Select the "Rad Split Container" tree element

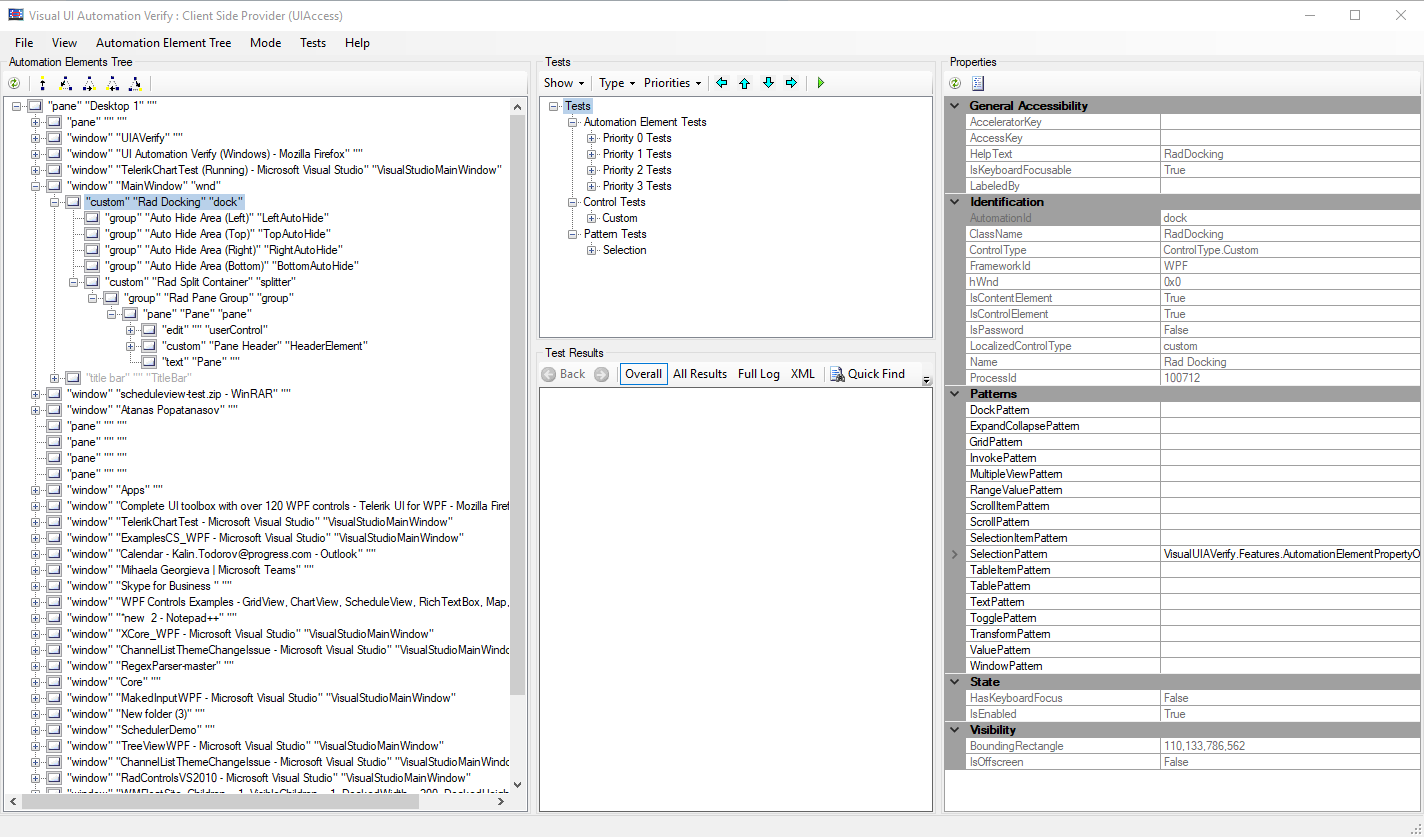point(200,282)
